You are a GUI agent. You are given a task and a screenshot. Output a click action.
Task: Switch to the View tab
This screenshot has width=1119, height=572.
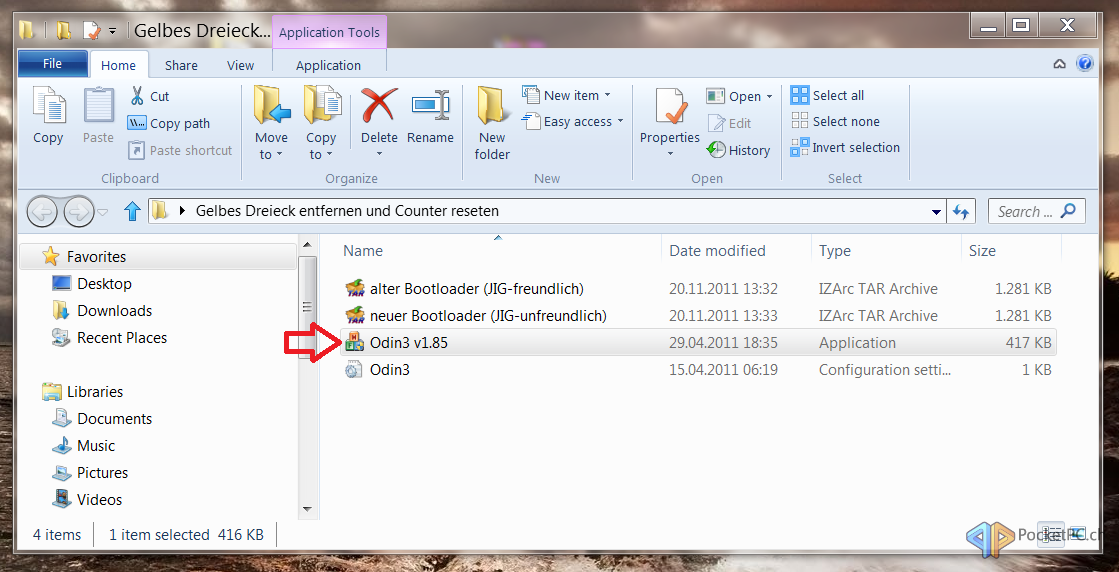coord(240,65)
